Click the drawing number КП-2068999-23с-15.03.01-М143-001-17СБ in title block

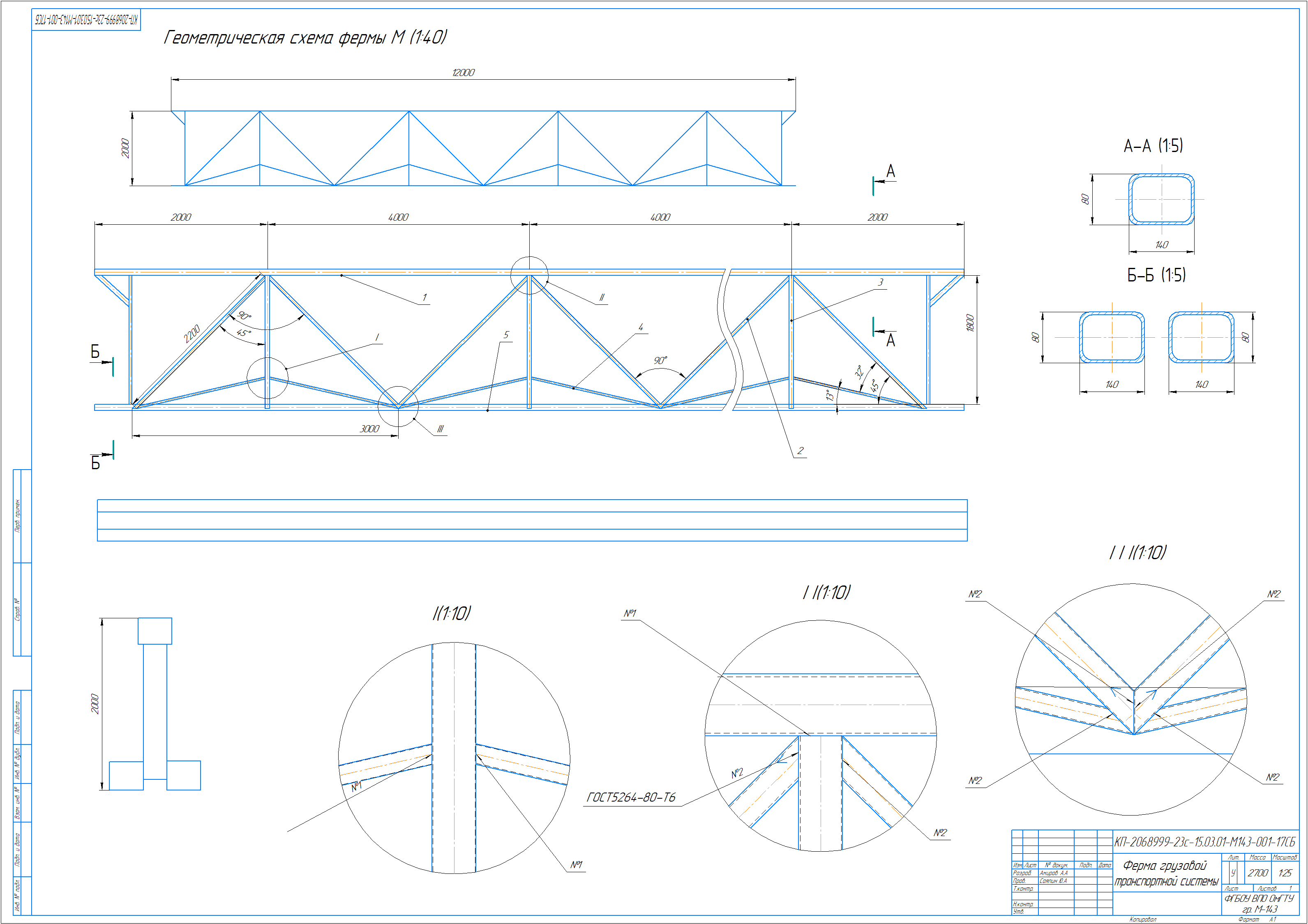point(1204,842)
